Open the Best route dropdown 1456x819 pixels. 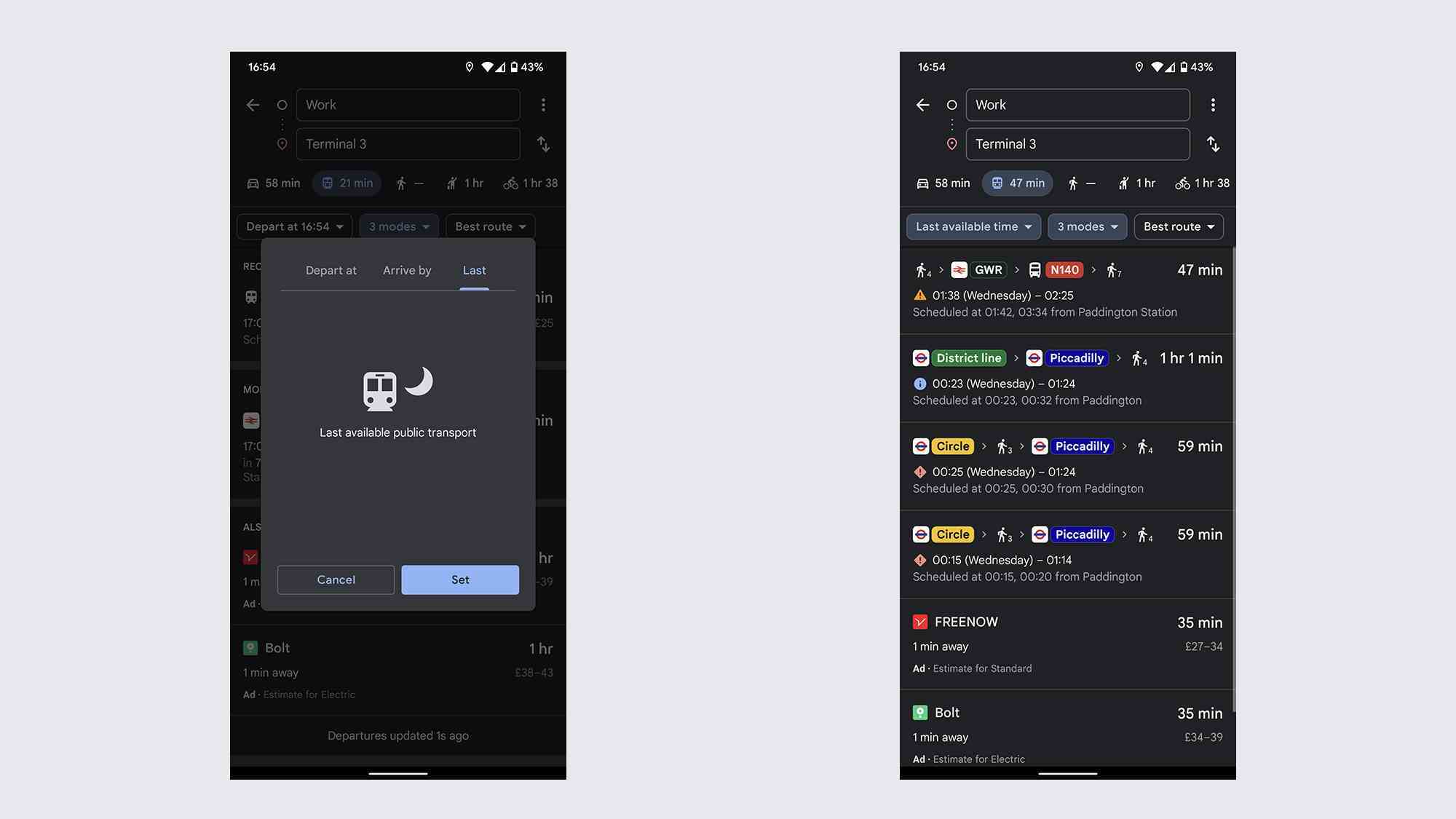pos(1178,227)
